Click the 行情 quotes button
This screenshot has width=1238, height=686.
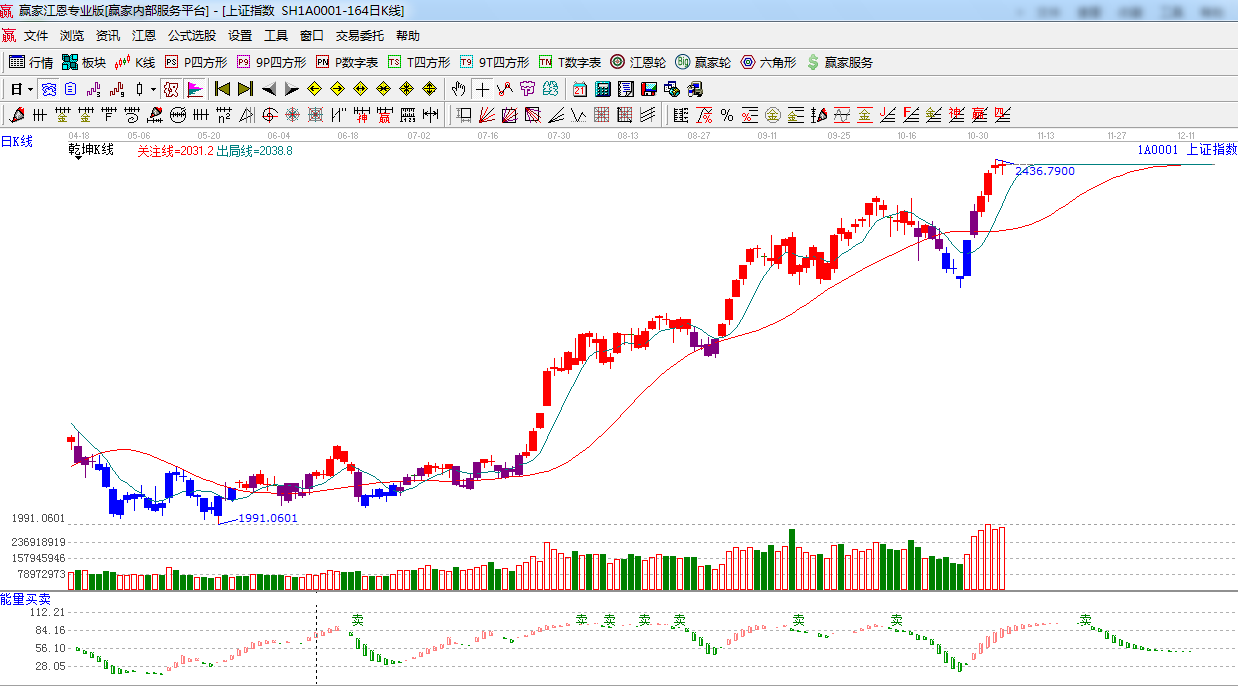point(31,62)
